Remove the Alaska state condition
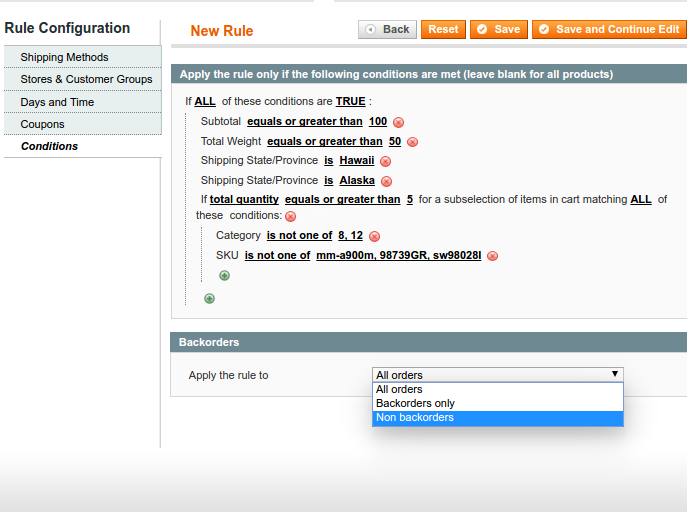 pyautogui.click(x=386, y=181)
